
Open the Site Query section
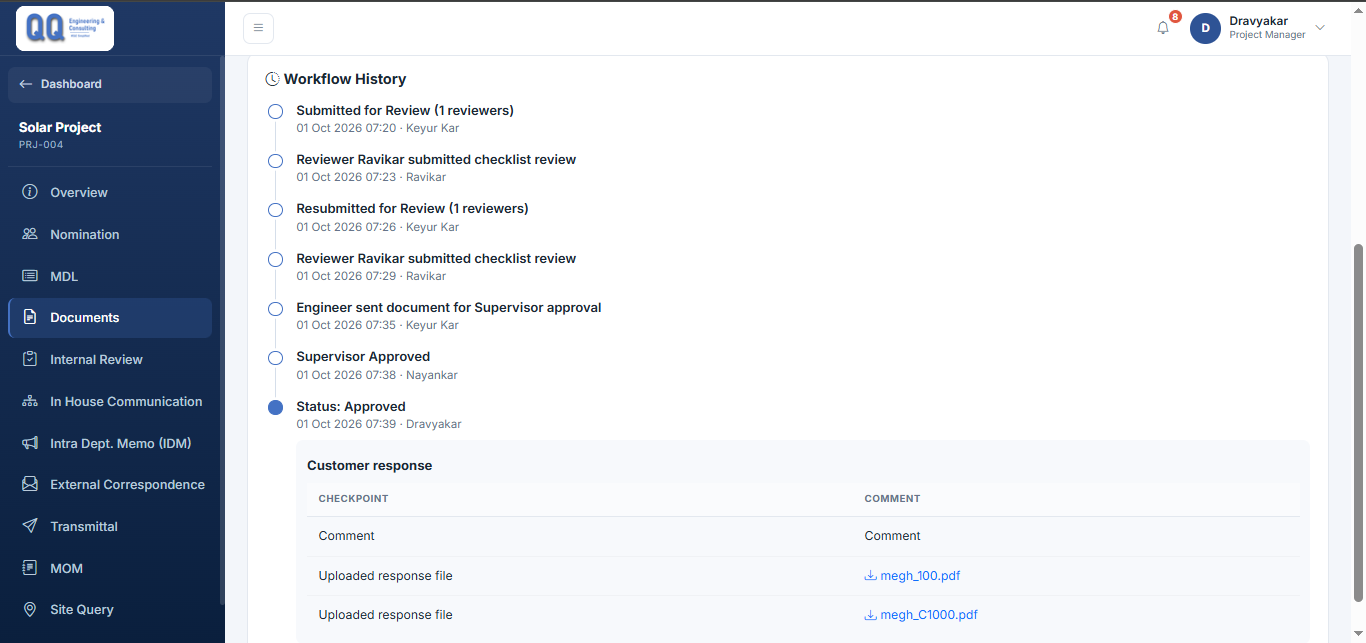point(110,609)
